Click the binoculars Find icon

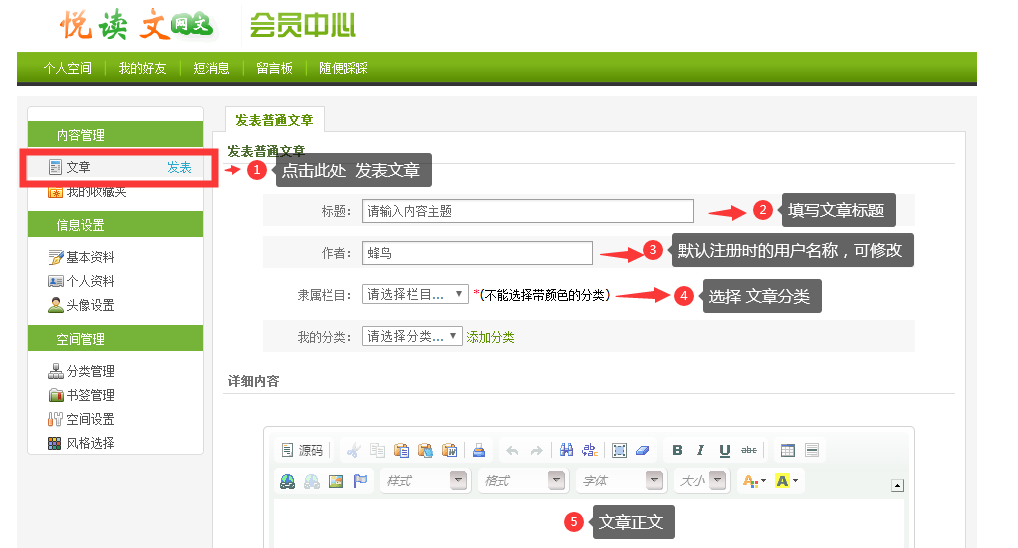pos(567,451)
